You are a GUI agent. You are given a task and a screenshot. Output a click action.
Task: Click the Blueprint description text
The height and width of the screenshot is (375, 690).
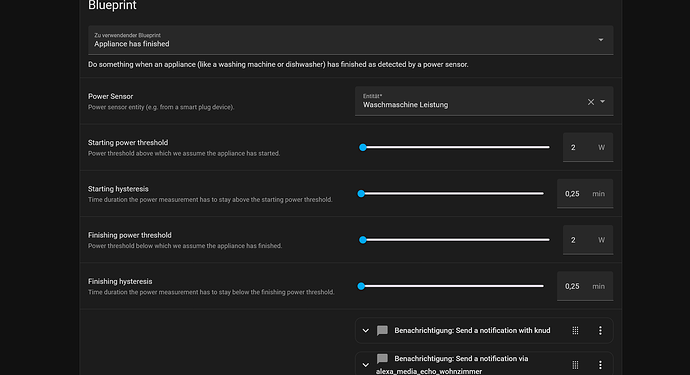point(278,65)
